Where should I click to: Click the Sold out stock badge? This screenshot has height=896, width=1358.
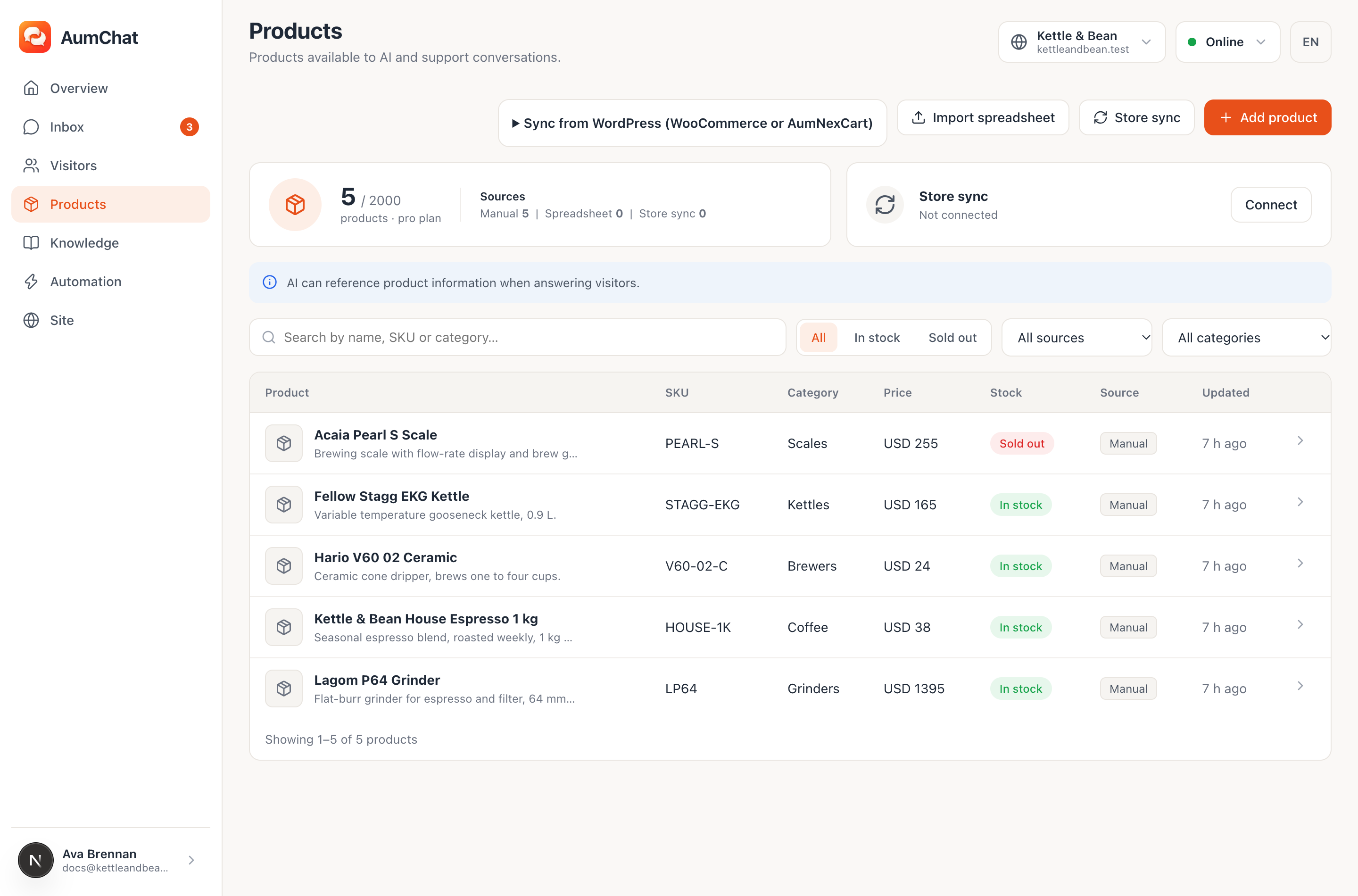(x=1021, y=443)
